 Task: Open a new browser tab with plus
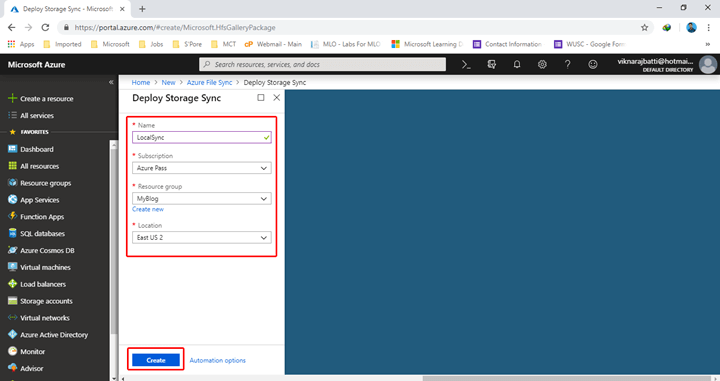pos(142,9)
